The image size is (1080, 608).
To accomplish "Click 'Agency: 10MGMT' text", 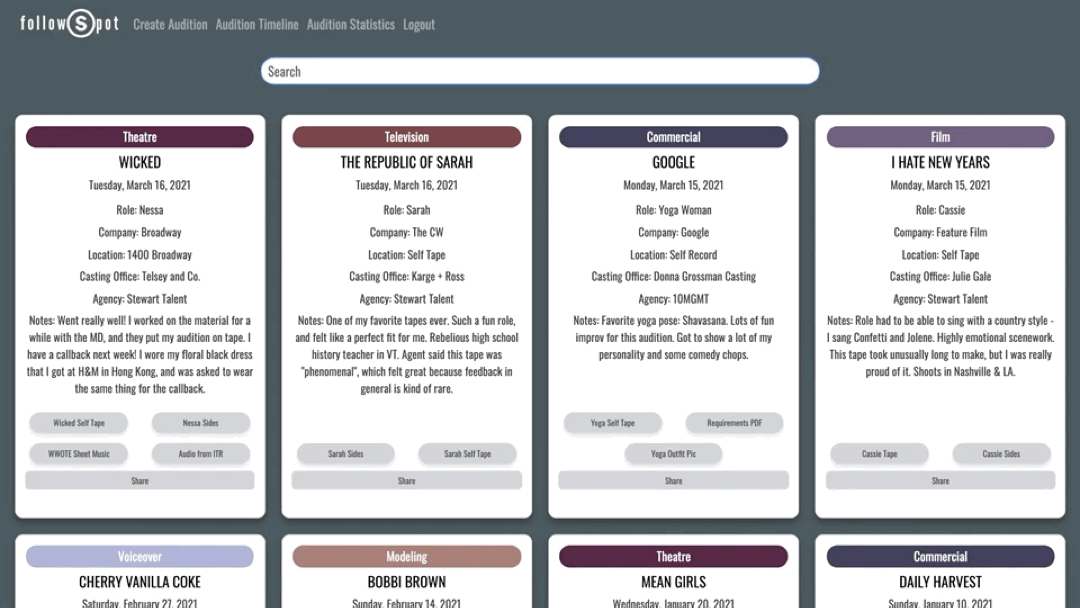I will click(674, 299).
